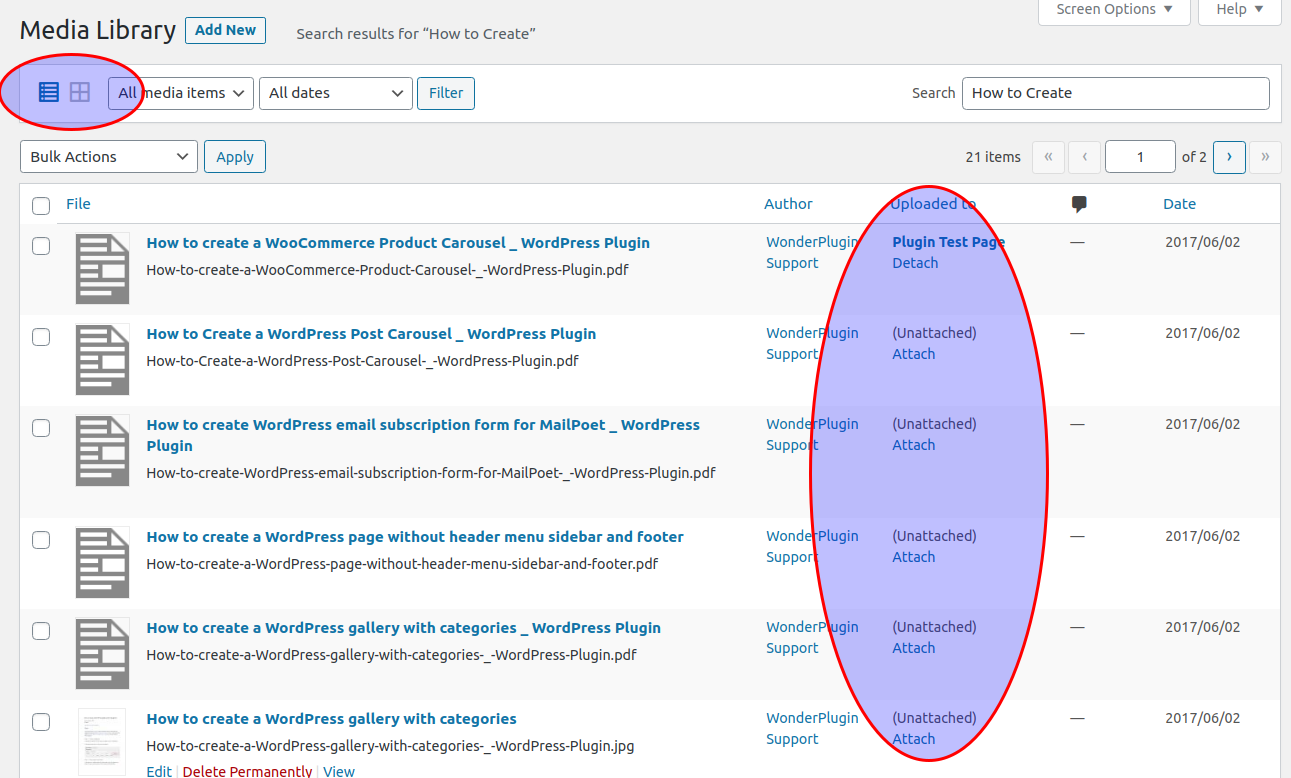The image size is (1291, 778).
Task: Open the gallery with categories JPG thumbnail
Action: tap(103, 741)
